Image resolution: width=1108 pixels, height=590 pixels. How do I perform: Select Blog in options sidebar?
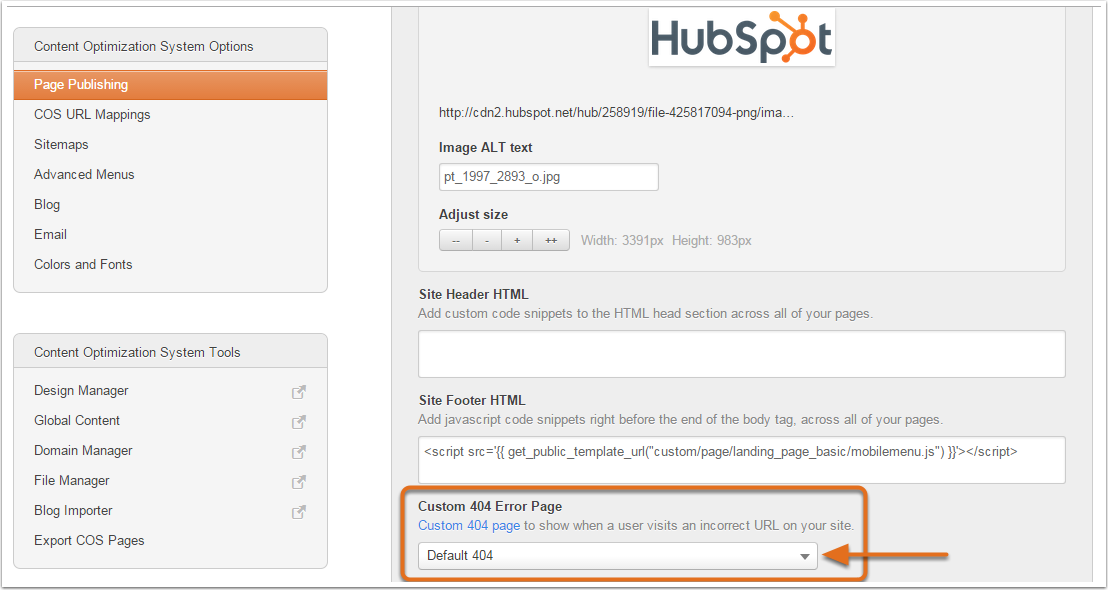pos(47,204)
